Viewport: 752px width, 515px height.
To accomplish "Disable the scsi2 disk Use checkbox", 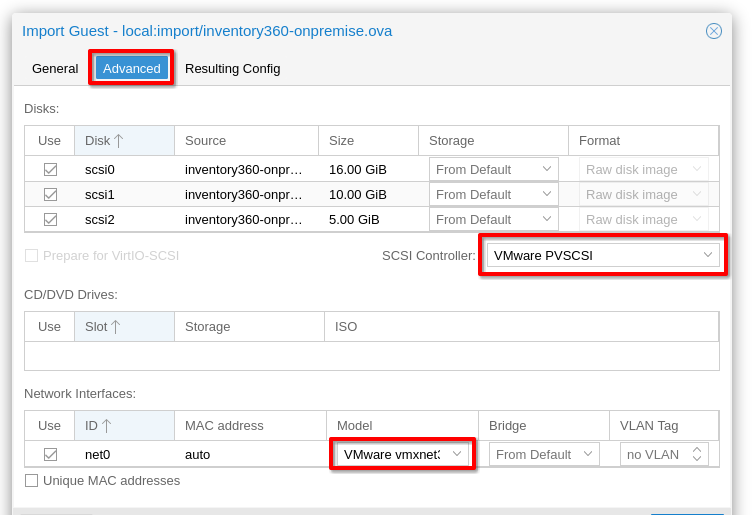I will tap(50, 220).
